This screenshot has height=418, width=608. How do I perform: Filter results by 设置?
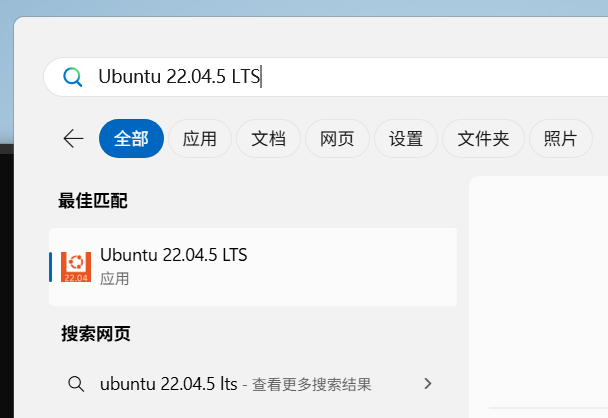[x=406, y=139]
